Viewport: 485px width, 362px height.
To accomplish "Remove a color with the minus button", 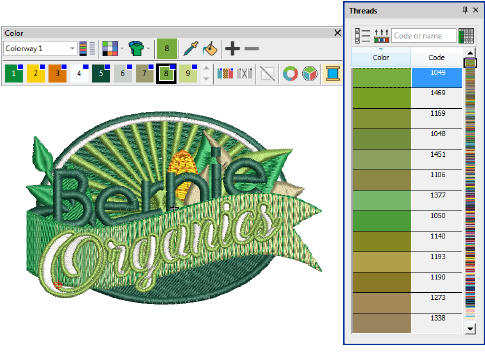I will tap(252, 49).
